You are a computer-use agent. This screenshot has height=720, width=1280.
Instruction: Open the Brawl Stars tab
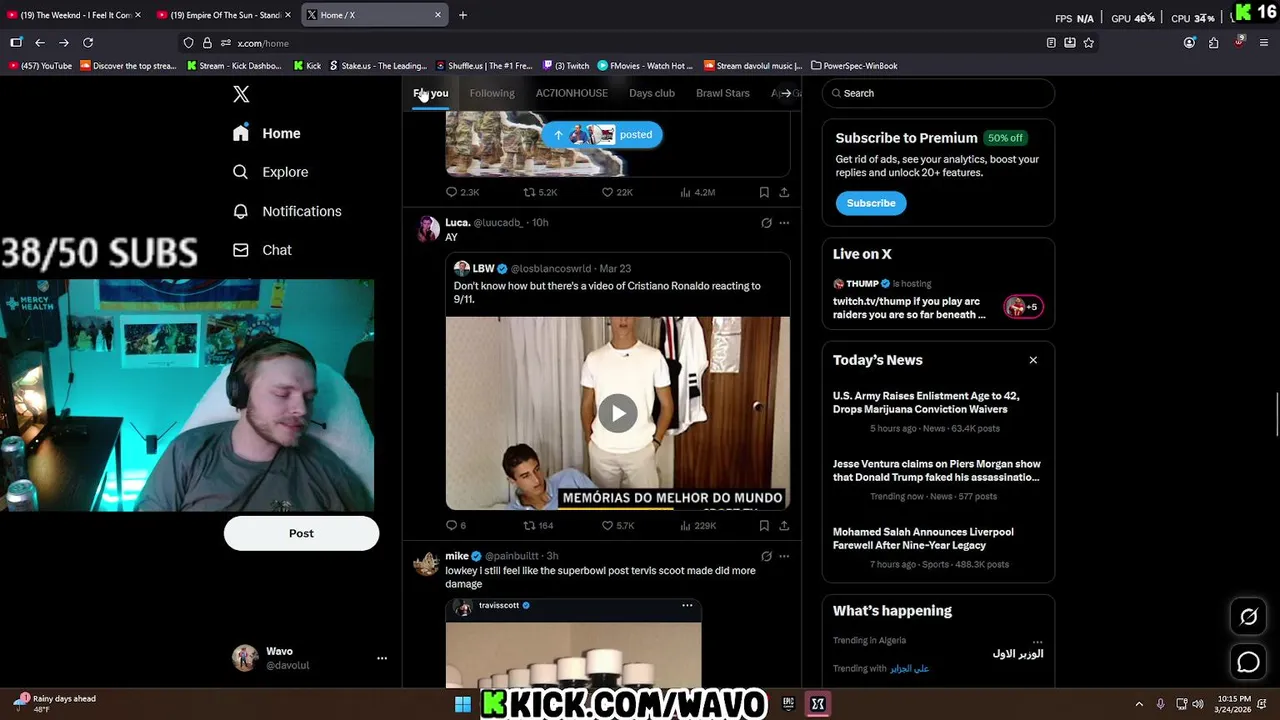(722, 93)
